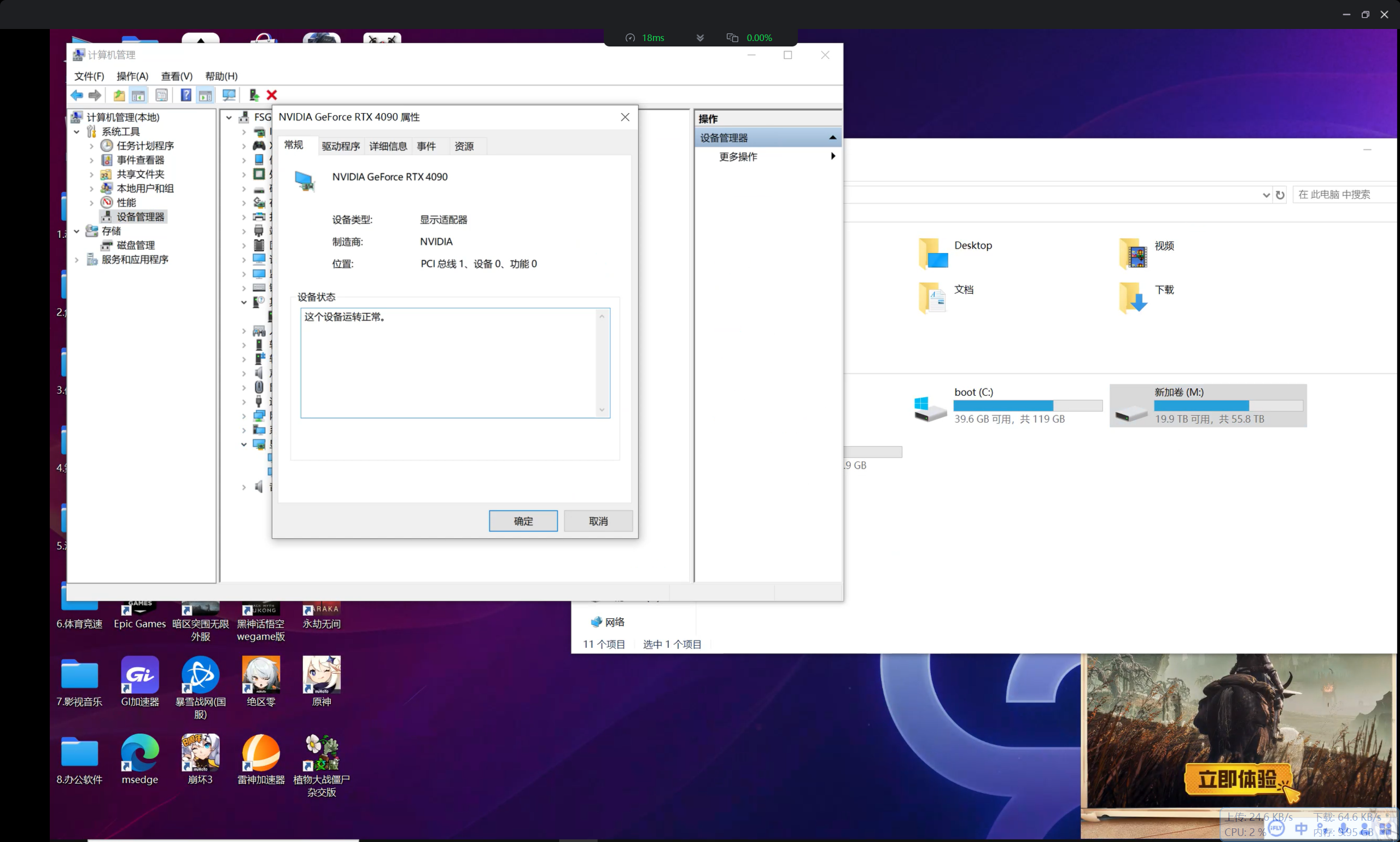Open the GI加速器 desktop shortcut
Image resolution: width=1400 pixels, height=842 pixels.
139,681
